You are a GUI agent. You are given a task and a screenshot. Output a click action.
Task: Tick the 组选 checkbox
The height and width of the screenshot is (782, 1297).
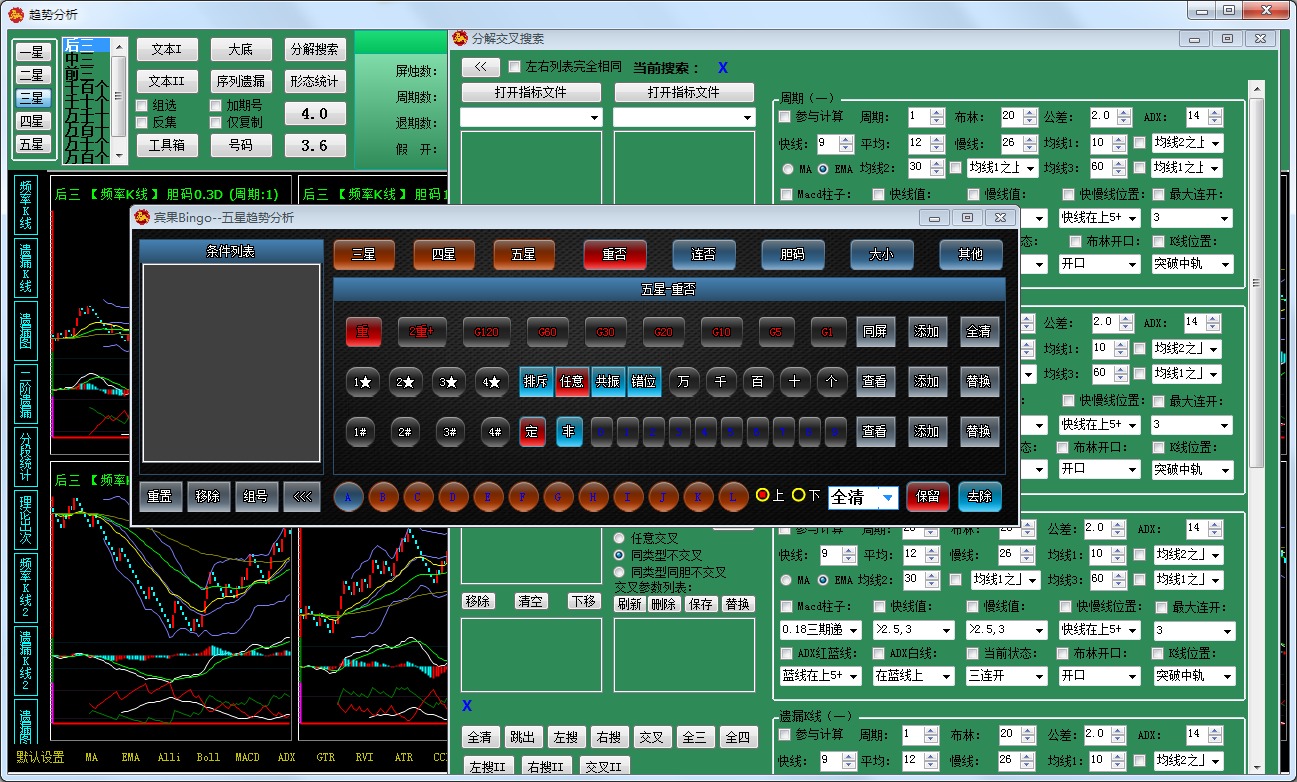click(x=142, y=105)
